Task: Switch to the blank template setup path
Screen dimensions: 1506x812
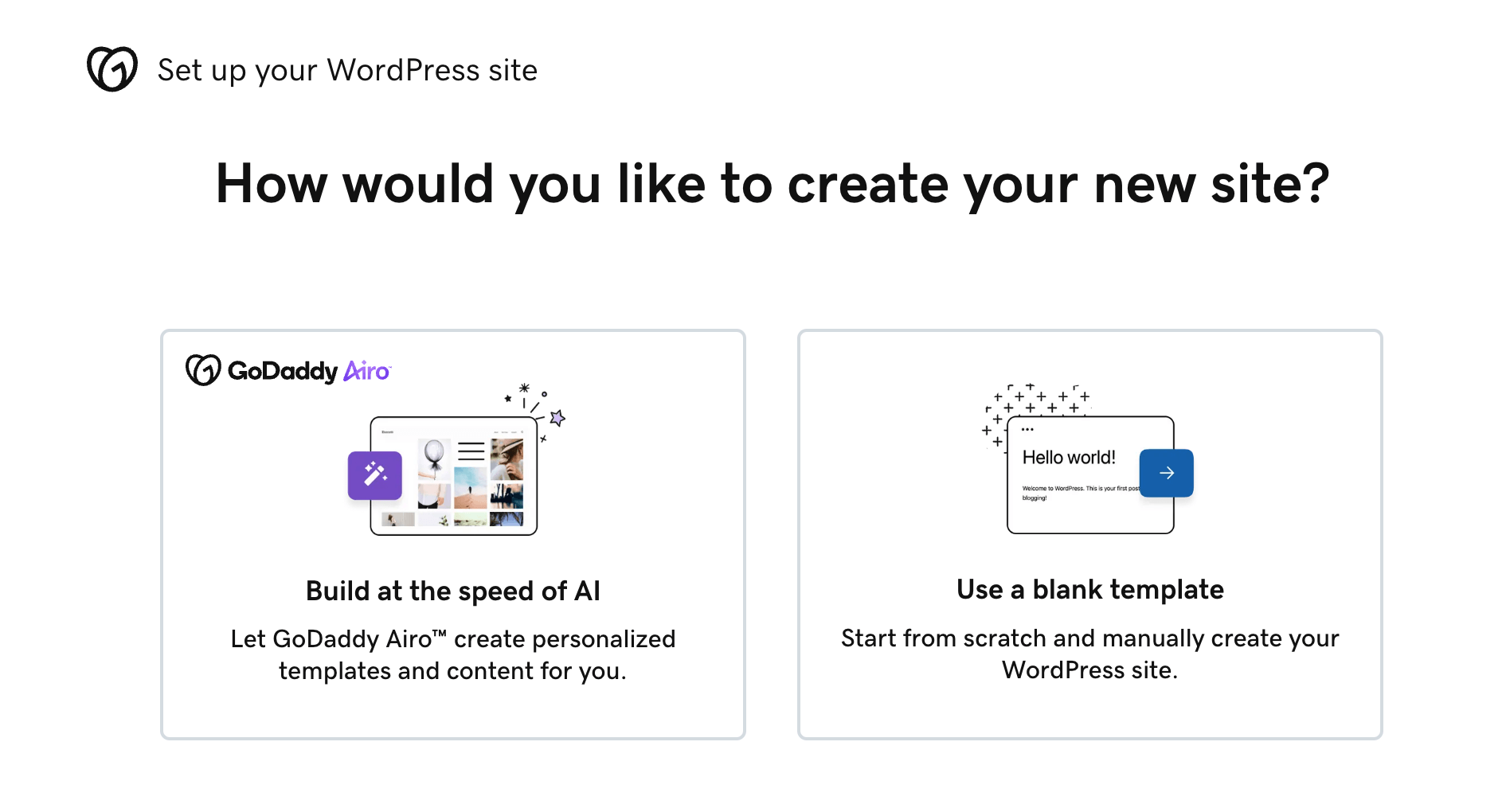Action: [x=1089, y=533]
